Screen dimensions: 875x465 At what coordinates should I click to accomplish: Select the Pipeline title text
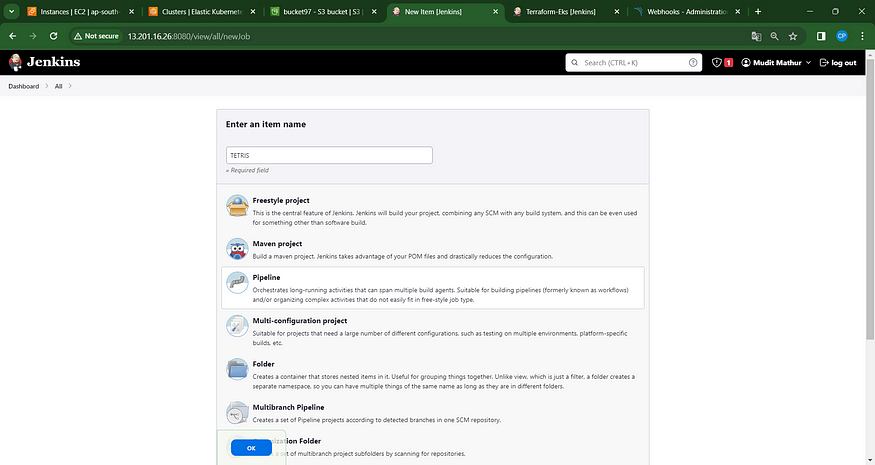[x=266, y=277]
